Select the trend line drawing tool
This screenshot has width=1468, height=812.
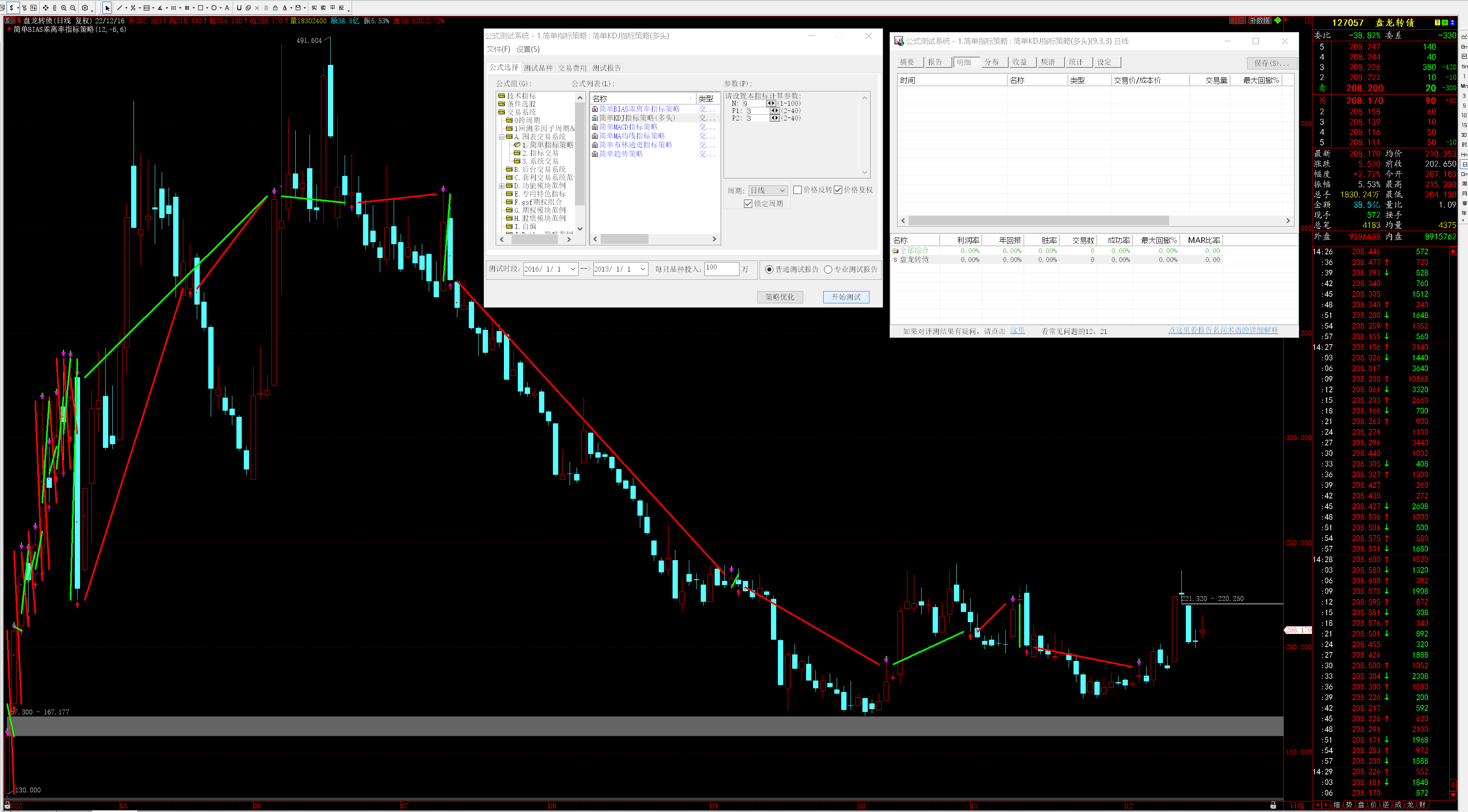click(x=120, y=8)
